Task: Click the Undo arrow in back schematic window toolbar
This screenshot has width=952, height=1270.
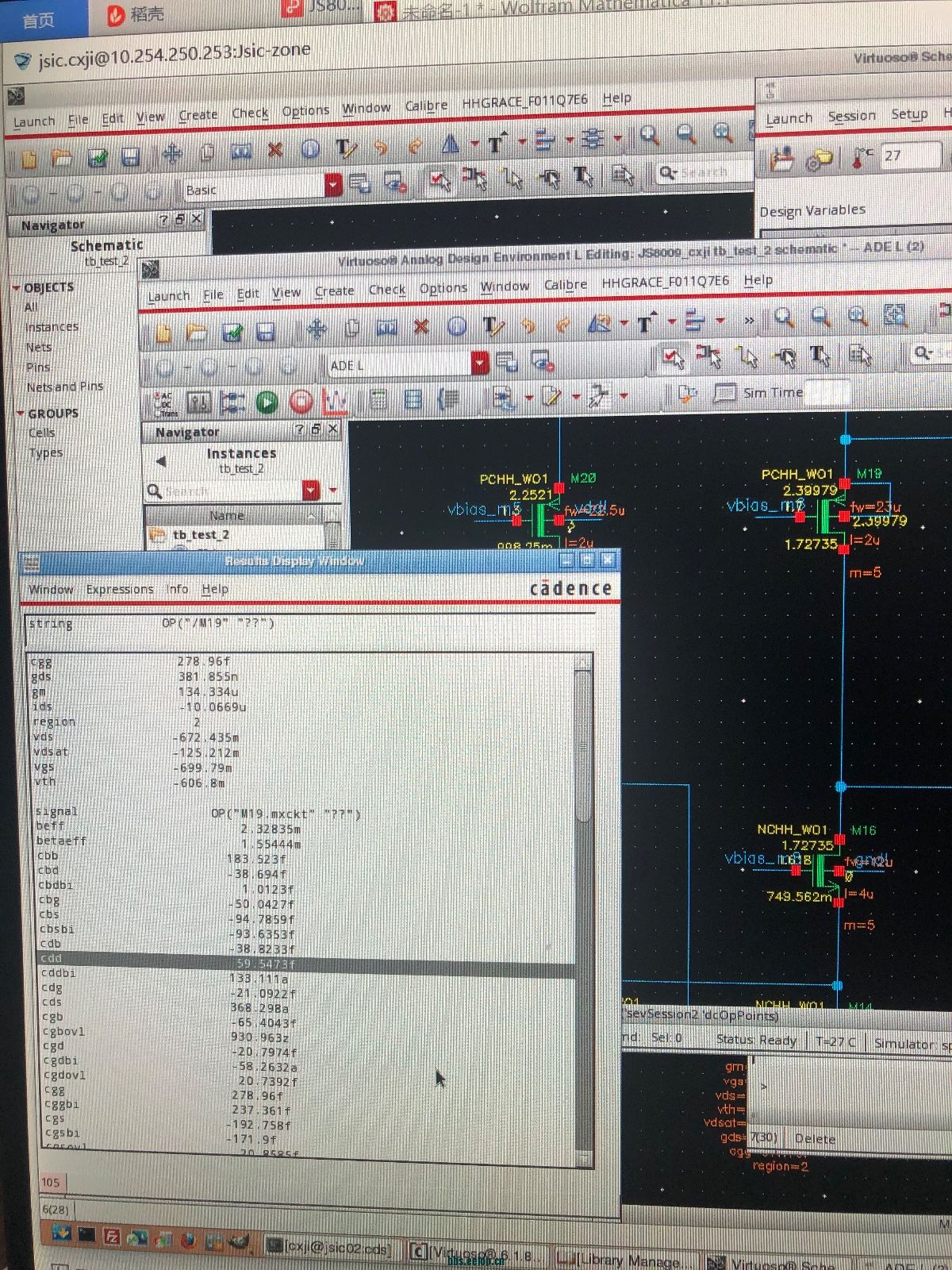Action: [x=381, y=147]
